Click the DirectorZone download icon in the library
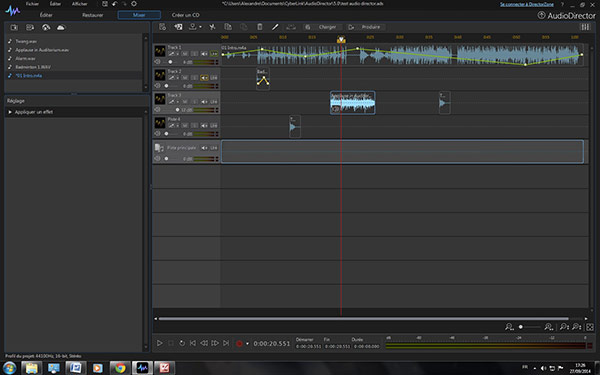 click(46, 28)
